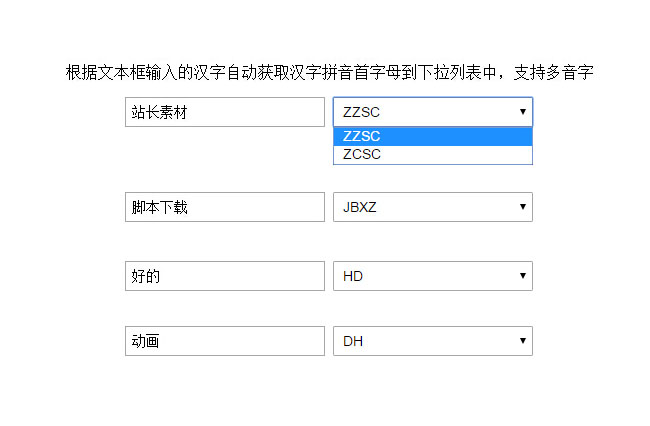Click the DH dropdown arrow icon
This screenshot has height=426, width=650.
click(522, 341)
